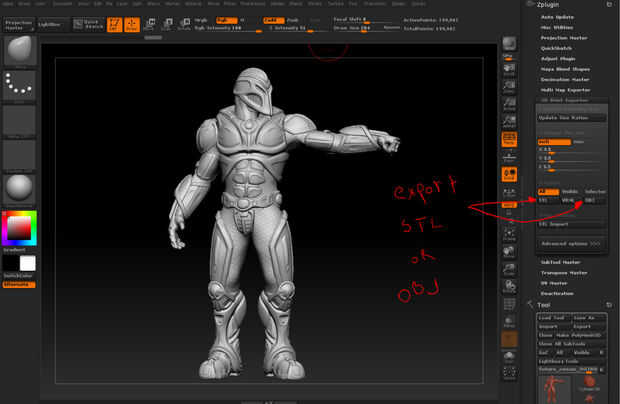620x404 pixels.
Task: Toggle the Rgb channel button
Action: pos(226,20)
